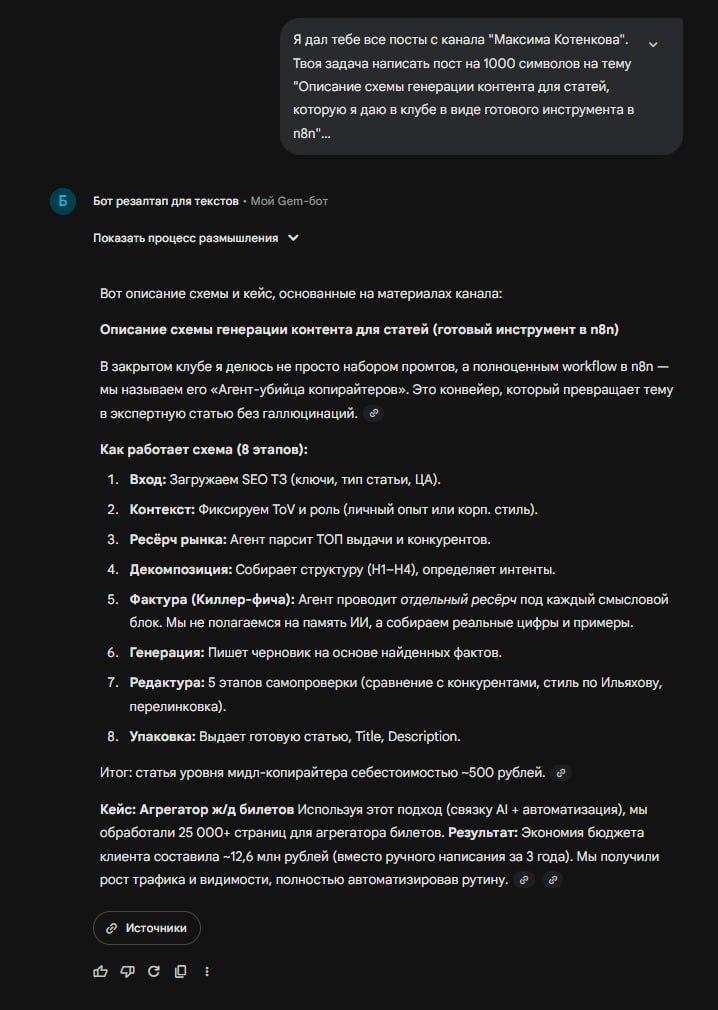Click the "Мой Gem-бот" label
Screen dimensions: 718x1010
point(289,201)
